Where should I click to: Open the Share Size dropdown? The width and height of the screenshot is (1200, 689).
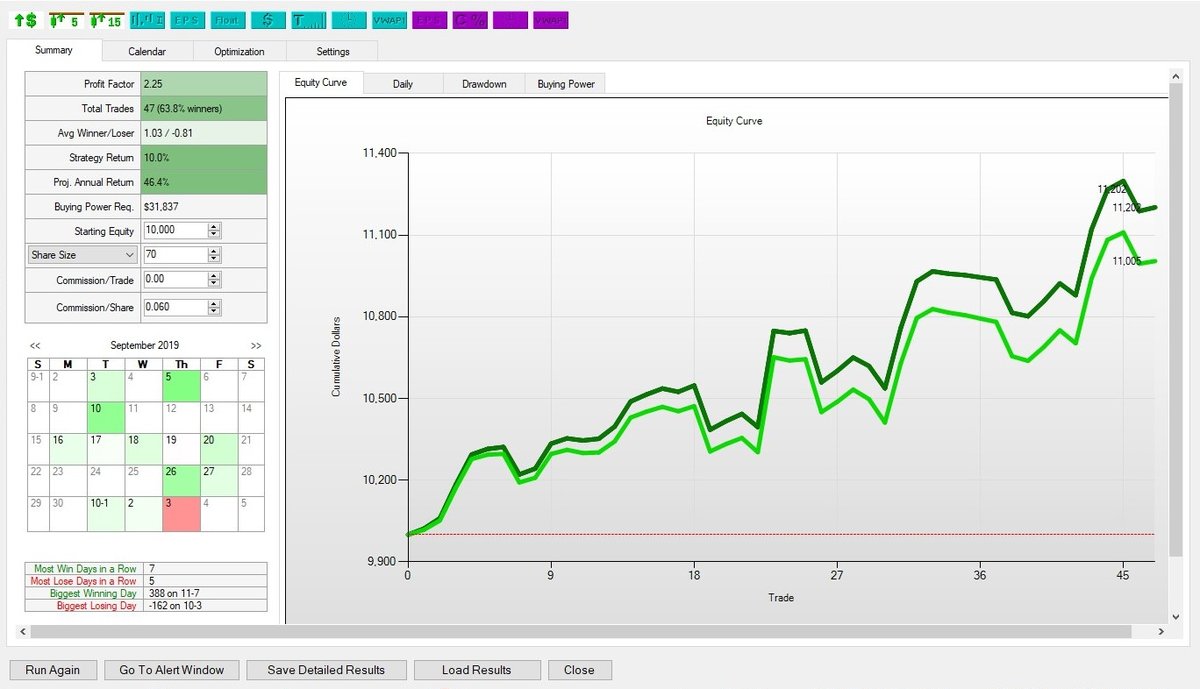[x=83, y=255]
